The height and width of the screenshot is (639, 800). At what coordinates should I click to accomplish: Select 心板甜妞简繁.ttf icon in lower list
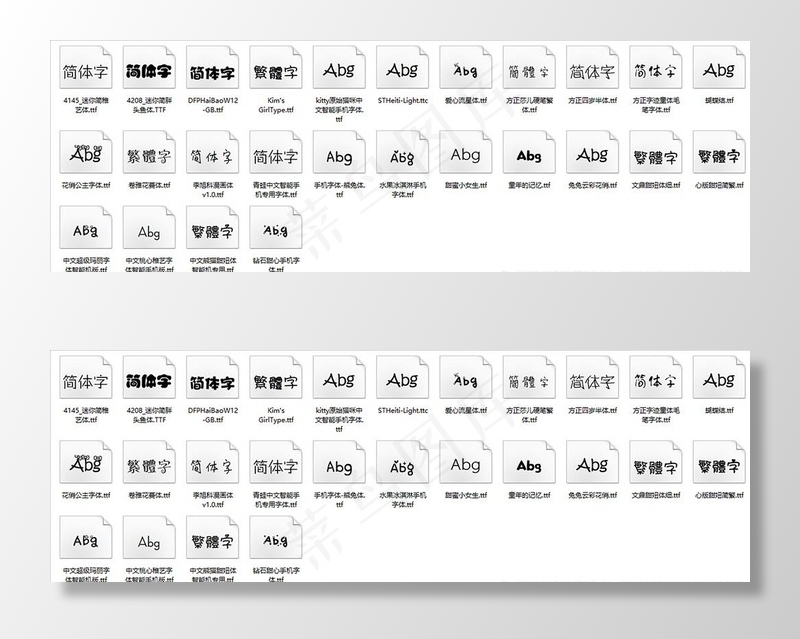tap(718, 466)
